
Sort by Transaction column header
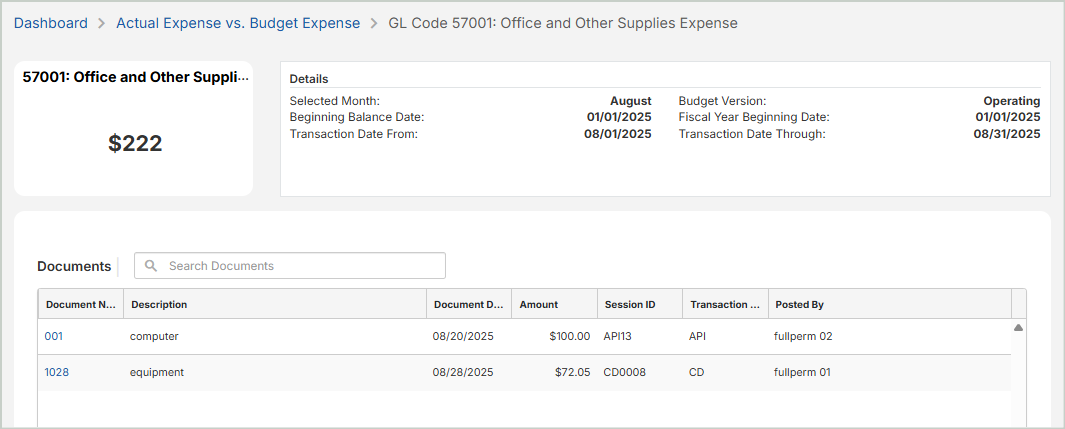(725, 304)
